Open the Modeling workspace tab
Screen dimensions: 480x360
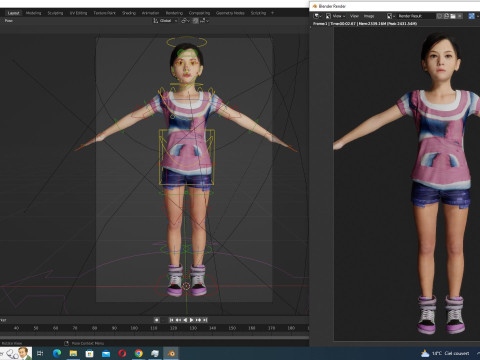pyautogui.click(x=33, y=13)
